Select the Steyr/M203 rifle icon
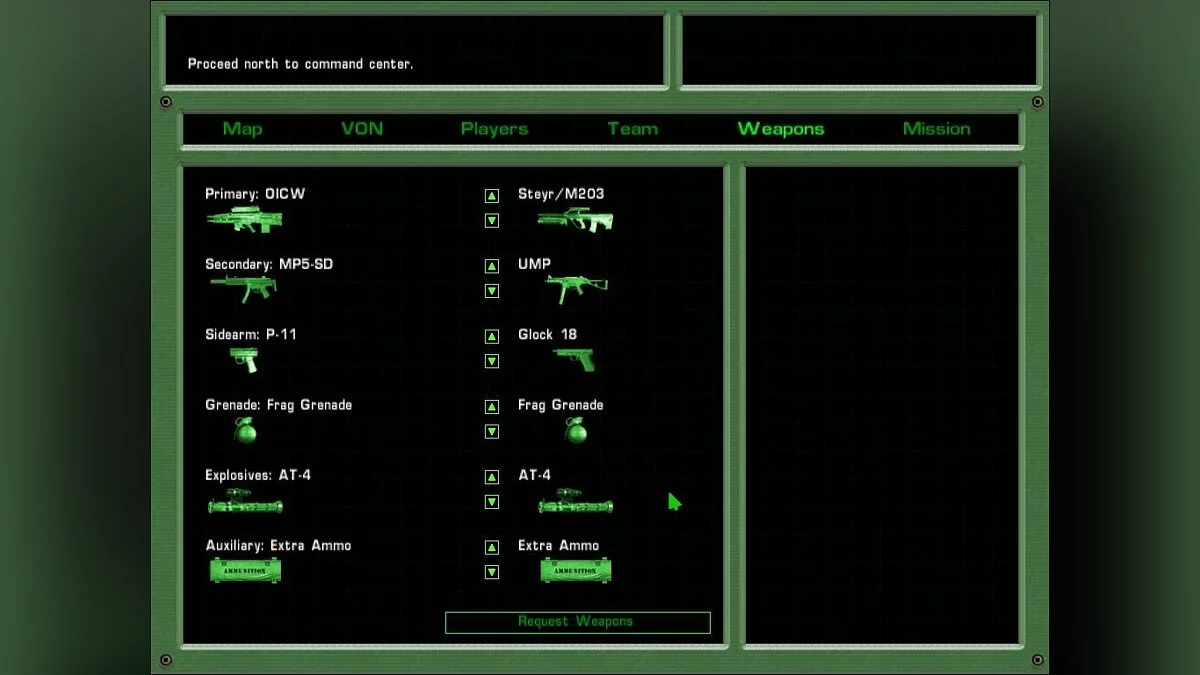Screen dimensions: 1200x675 [x=575, y=219]
